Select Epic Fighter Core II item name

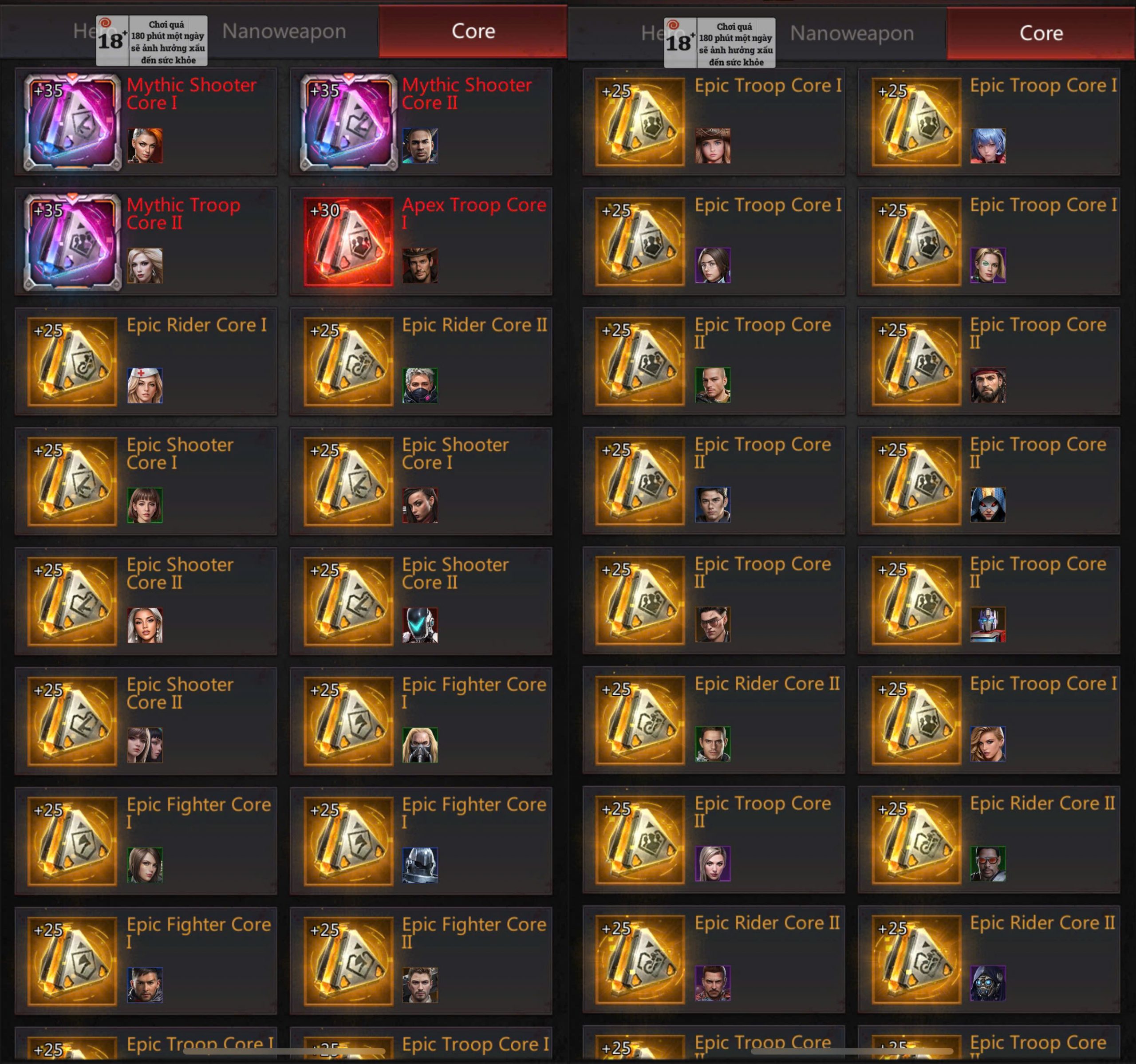pyautogui.click(x=474, y=933)
